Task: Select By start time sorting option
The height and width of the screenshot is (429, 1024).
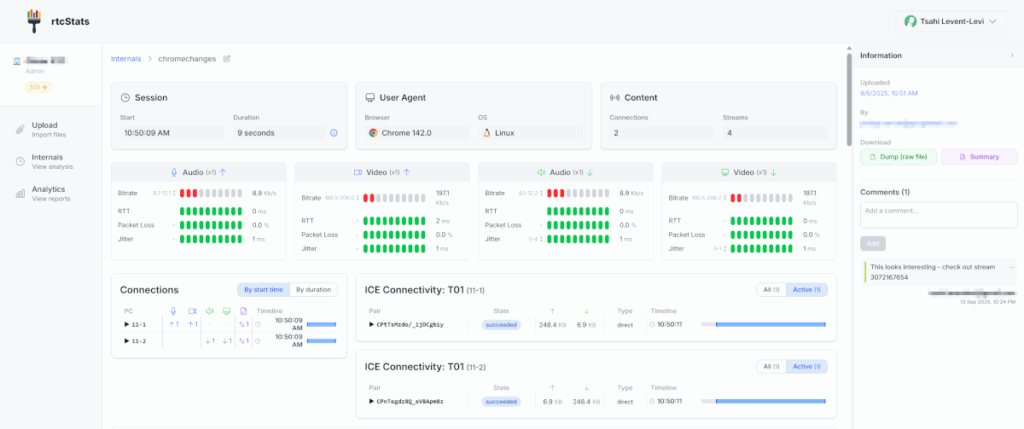Action: click(x=263, y=290)
